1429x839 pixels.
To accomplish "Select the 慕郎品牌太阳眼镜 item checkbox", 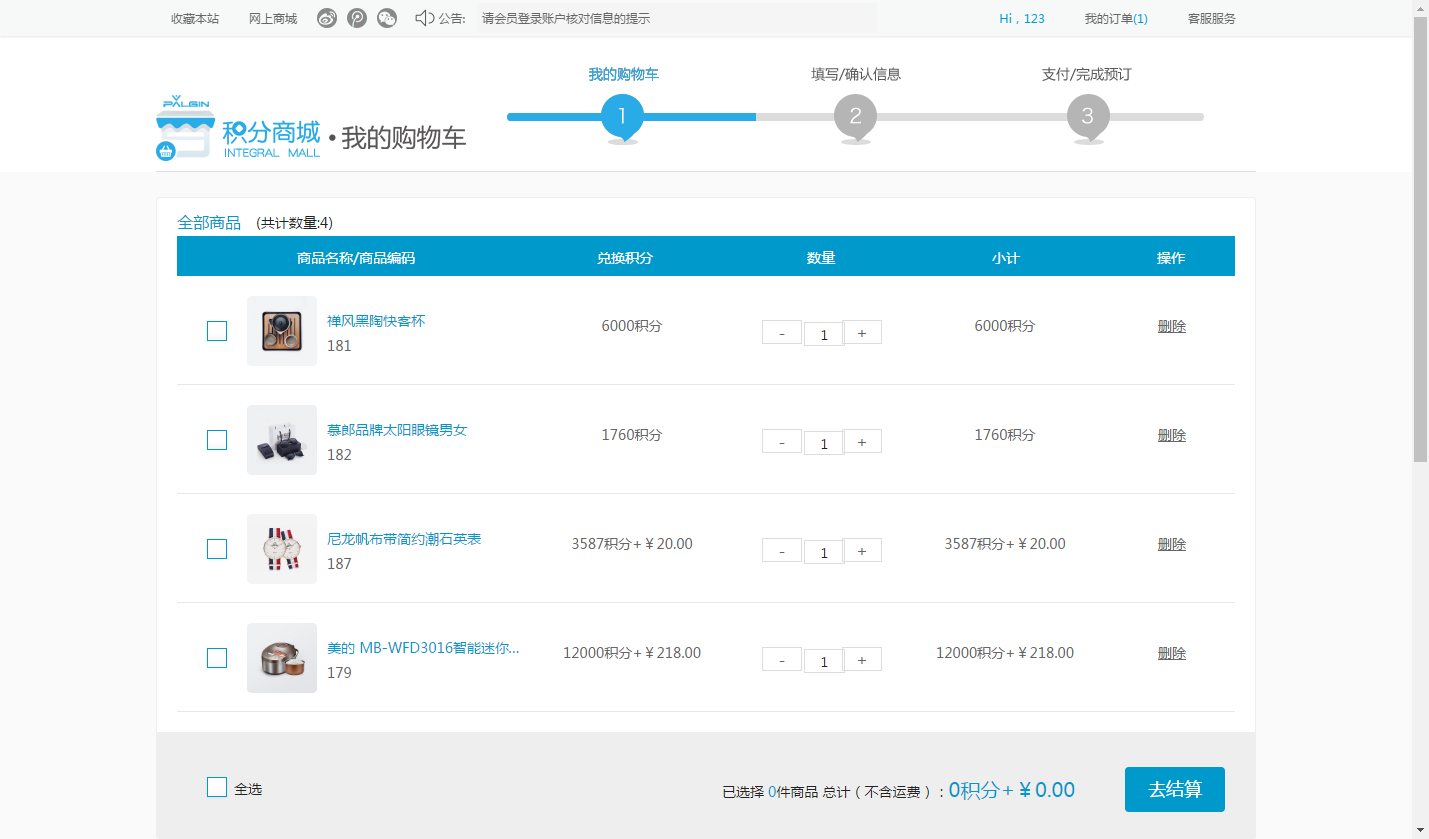I will point(217,440).
